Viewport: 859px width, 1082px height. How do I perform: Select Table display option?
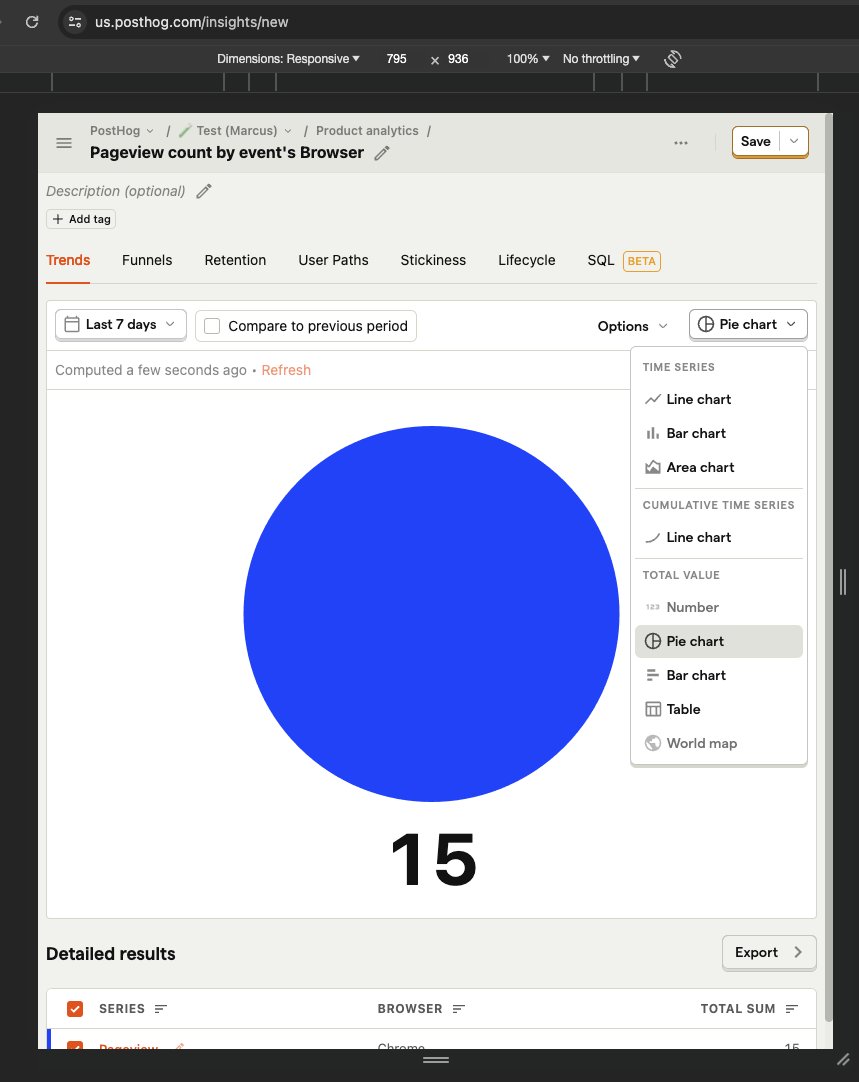(x=718, y=709)
